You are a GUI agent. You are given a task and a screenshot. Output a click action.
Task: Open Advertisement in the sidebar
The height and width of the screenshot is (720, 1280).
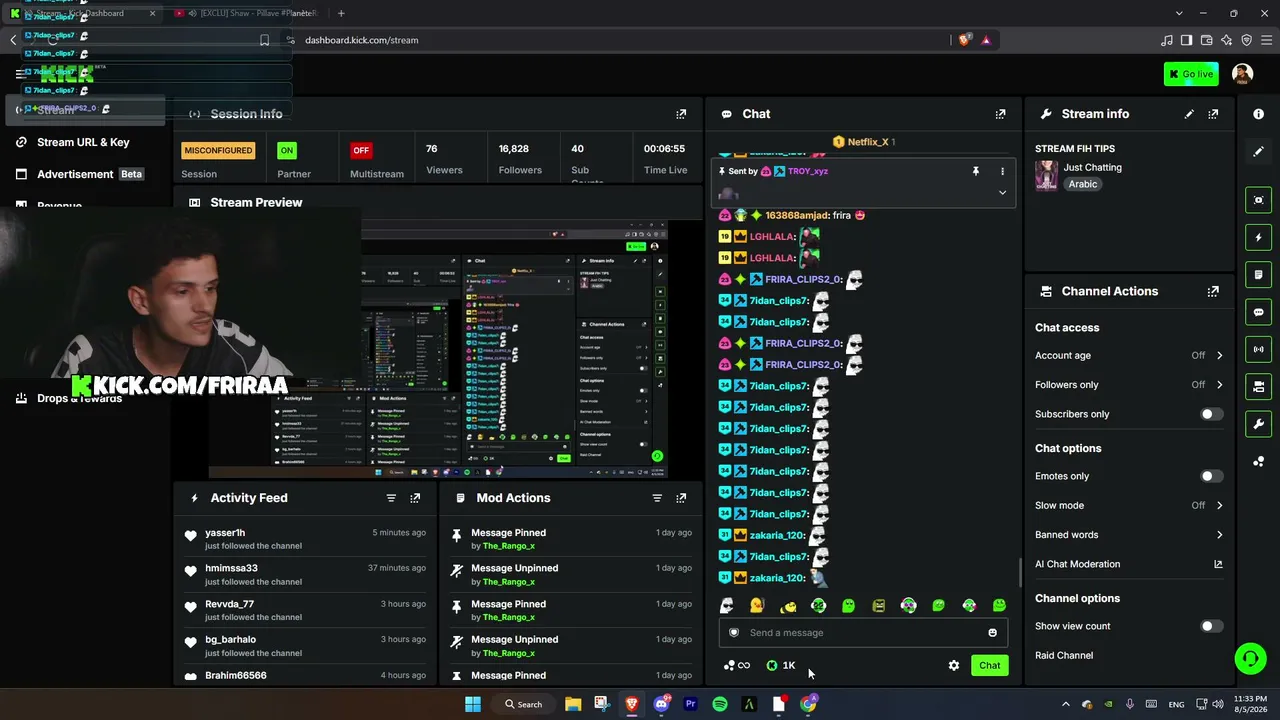(x=80, y=174)
